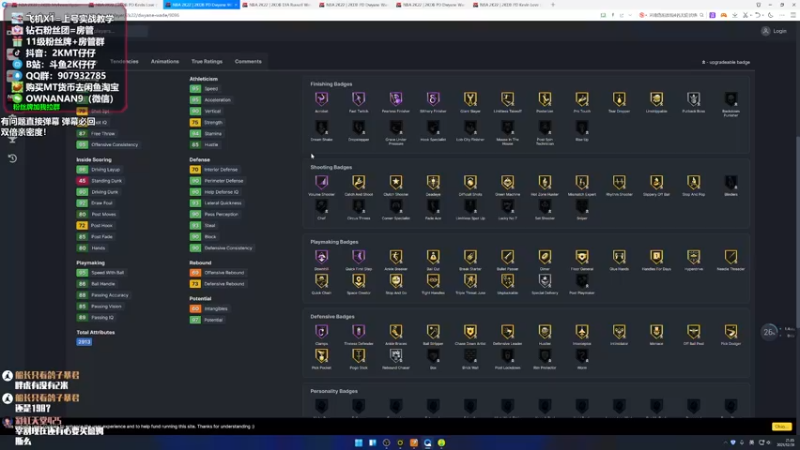This screenshot has width=800, height=450.
Task: Click the Rebound Chaser silver badge
Action: coord(396,355)
